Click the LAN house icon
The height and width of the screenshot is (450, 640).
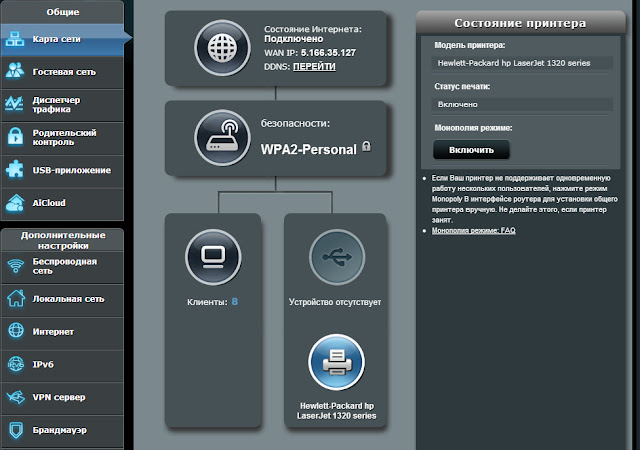pos(16,298)
